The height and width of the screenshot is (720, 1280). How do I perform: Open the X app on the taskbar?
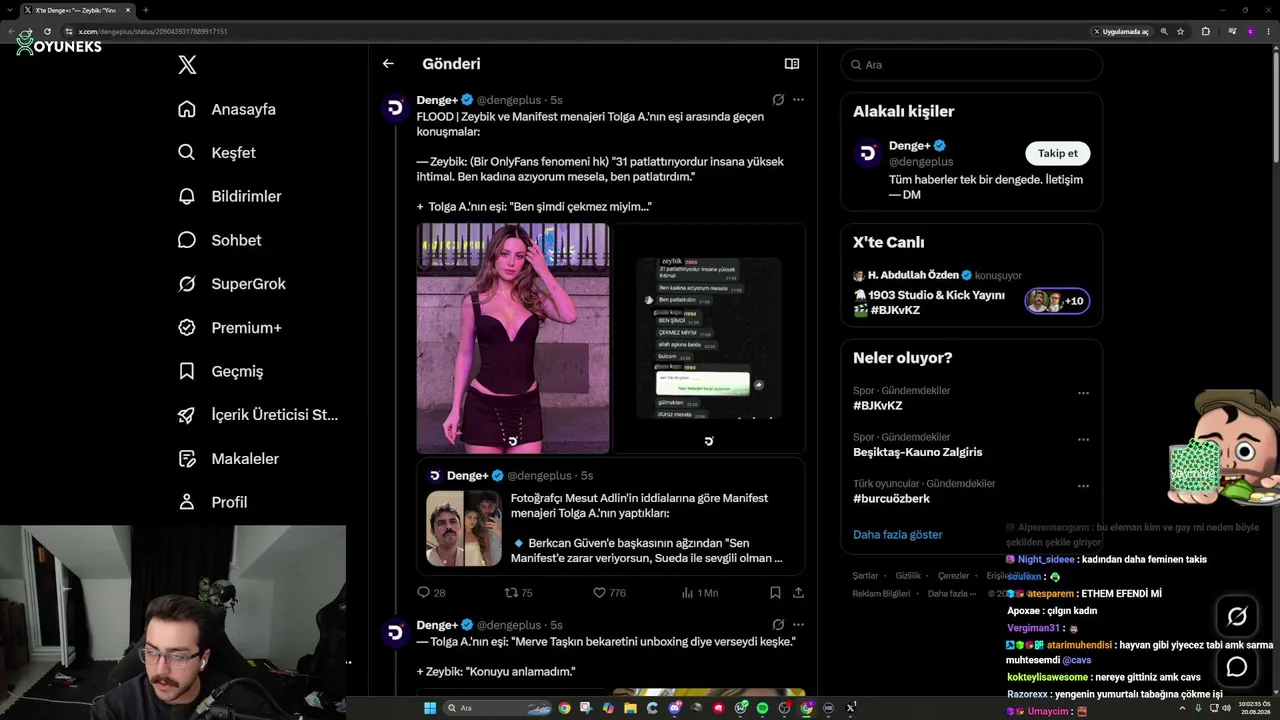[851, 708]
